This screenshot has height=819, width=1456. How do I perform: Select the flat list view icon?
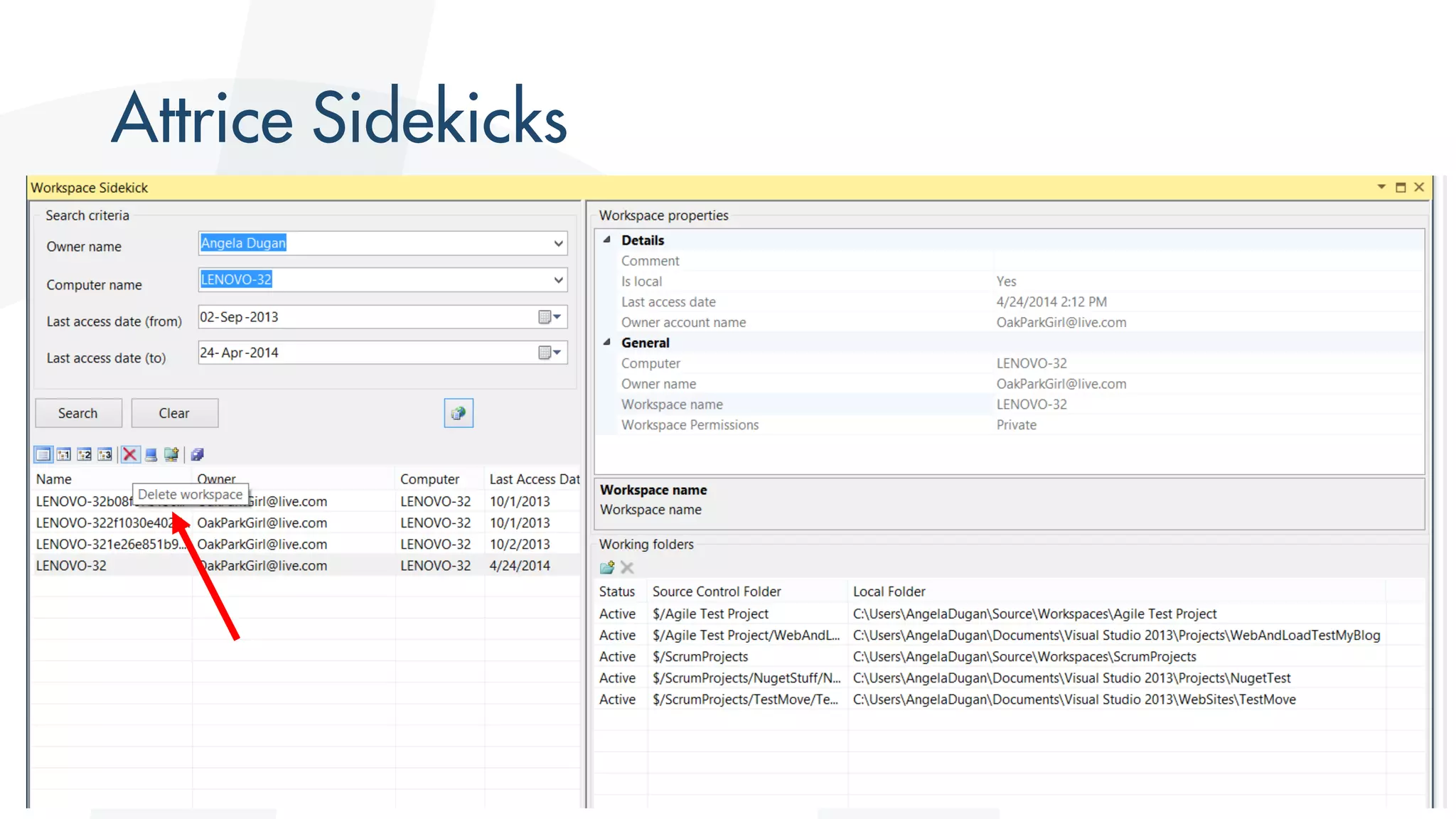[x=43, y=454]
